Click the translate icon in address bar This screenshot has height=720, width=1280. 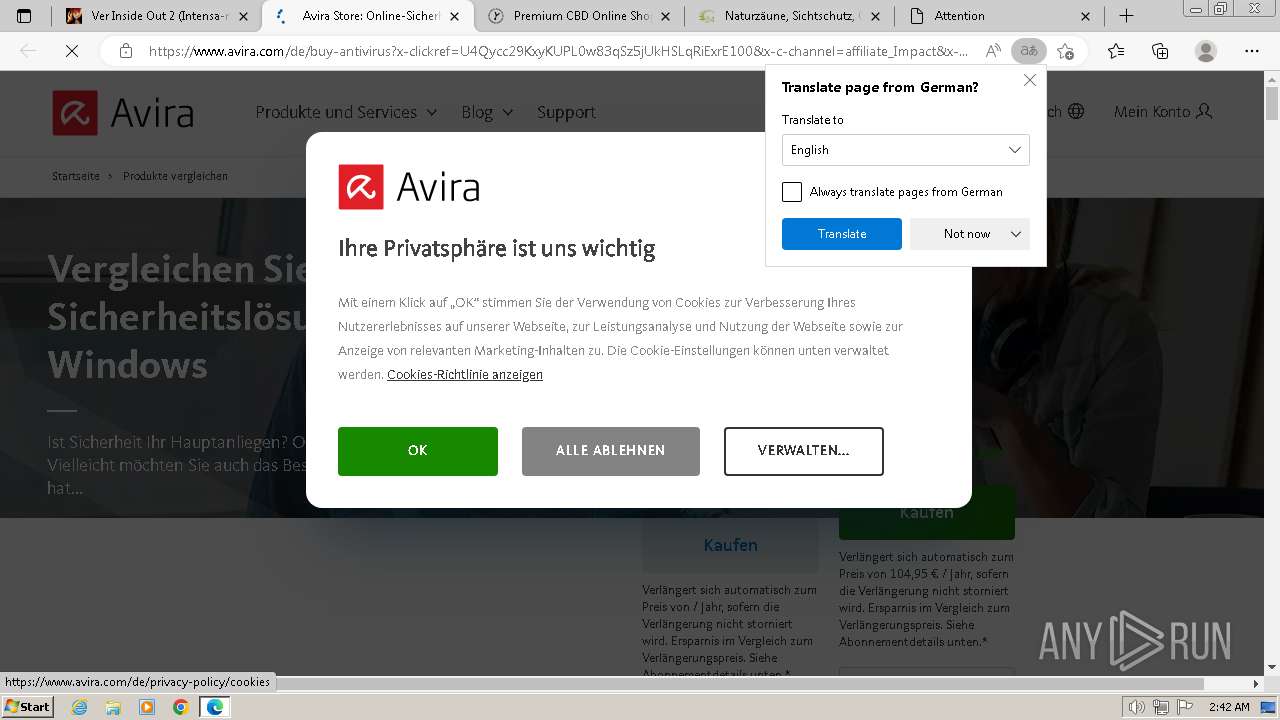tap(1028, 51)
